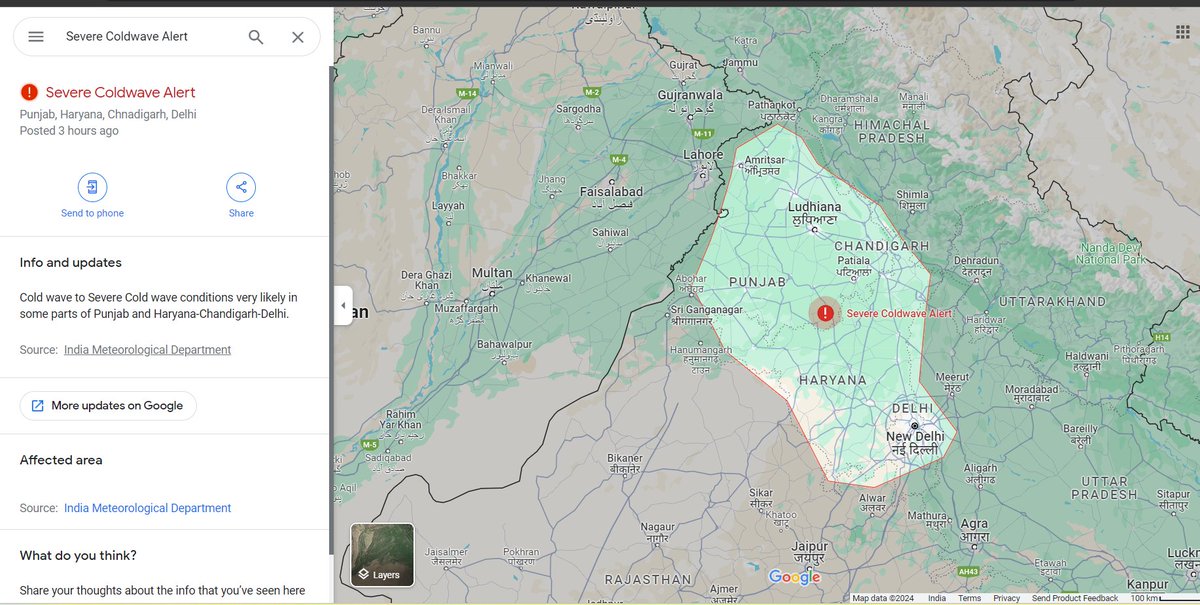Click the Agra city label
This screenshot has height=605, width=1200.
[974, 524]
